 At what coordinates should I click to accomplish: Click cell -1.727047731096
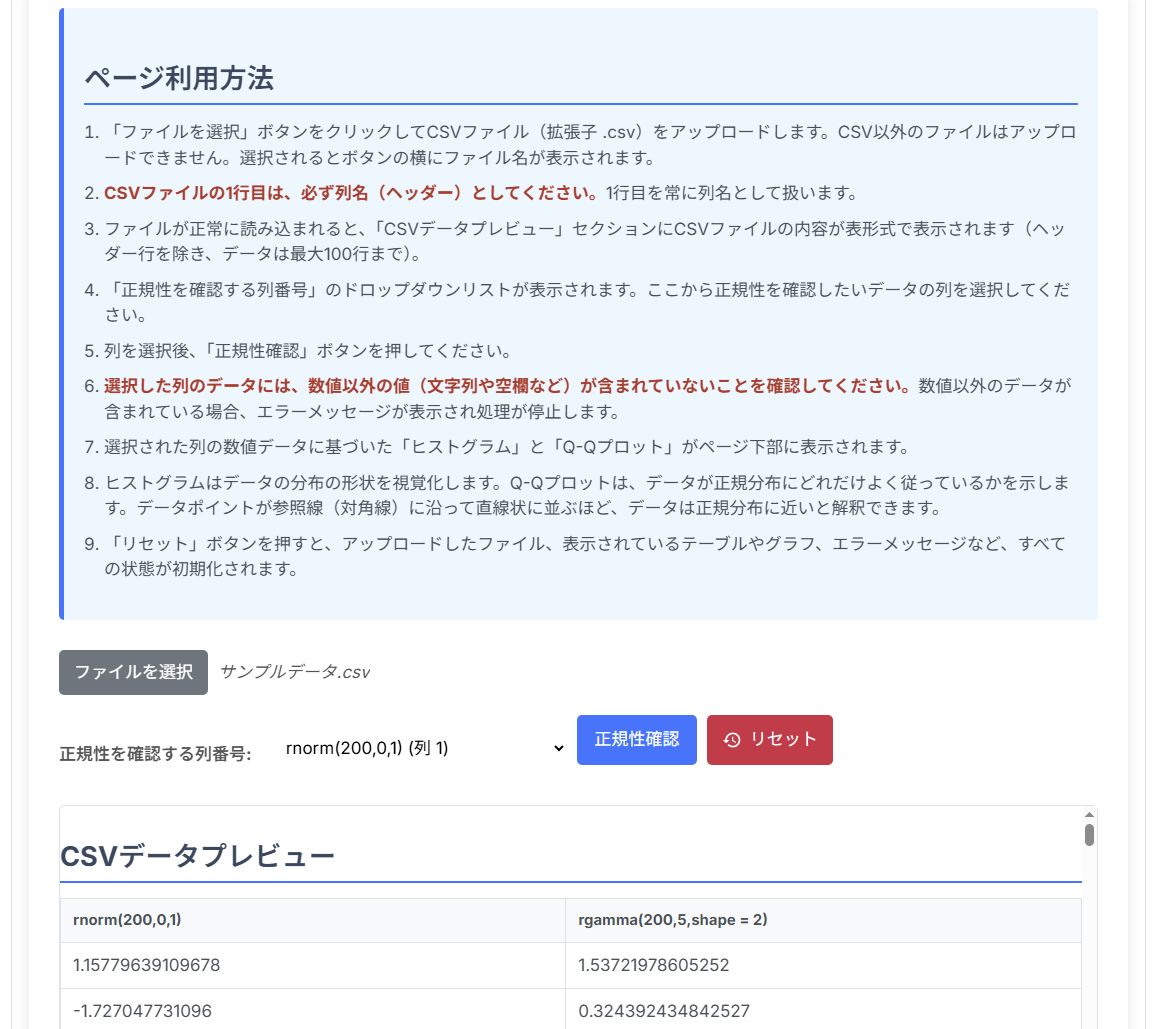click(313, 1009)
